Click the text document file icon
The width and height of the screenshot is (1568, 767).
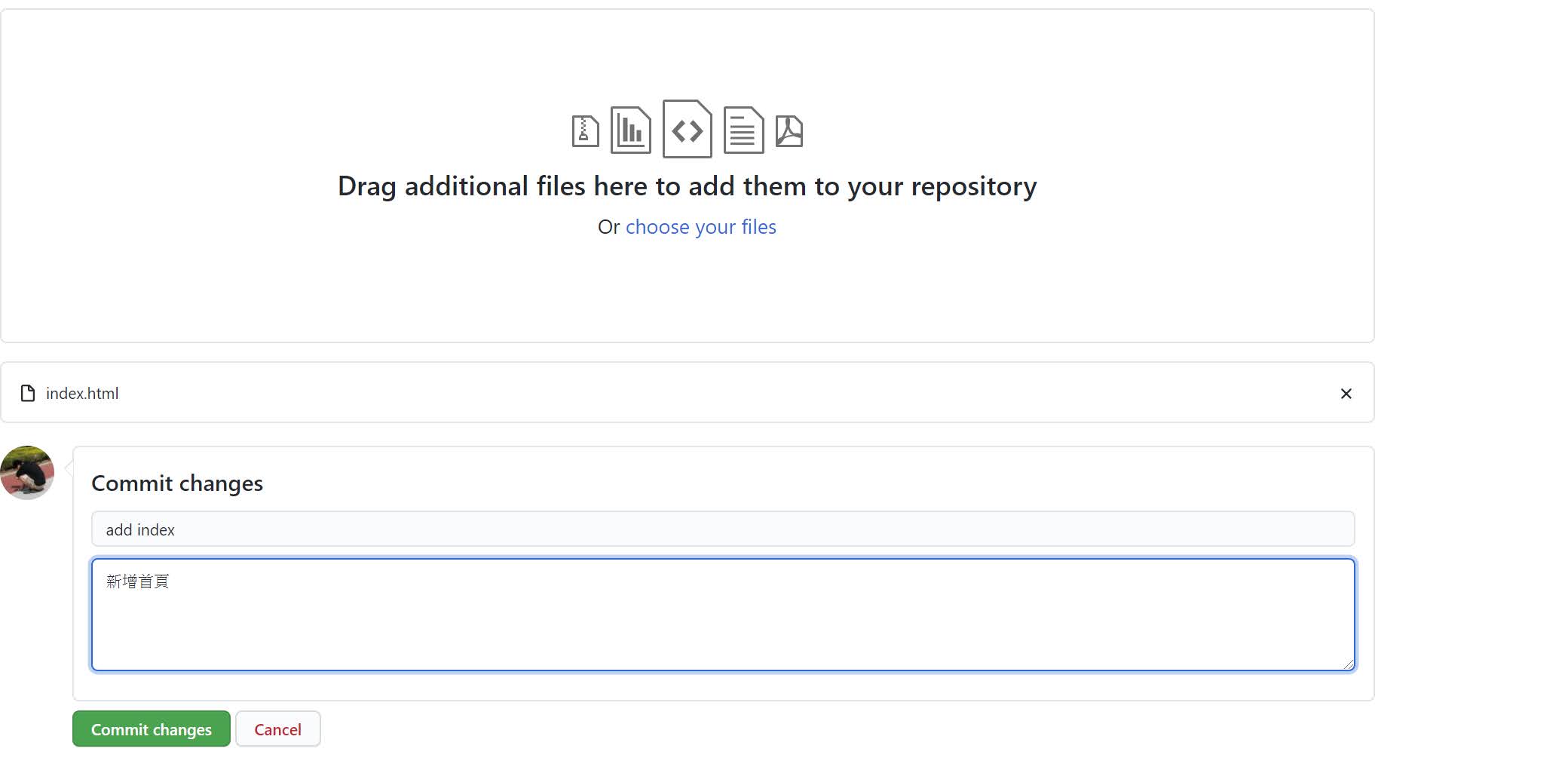point(743,130)
